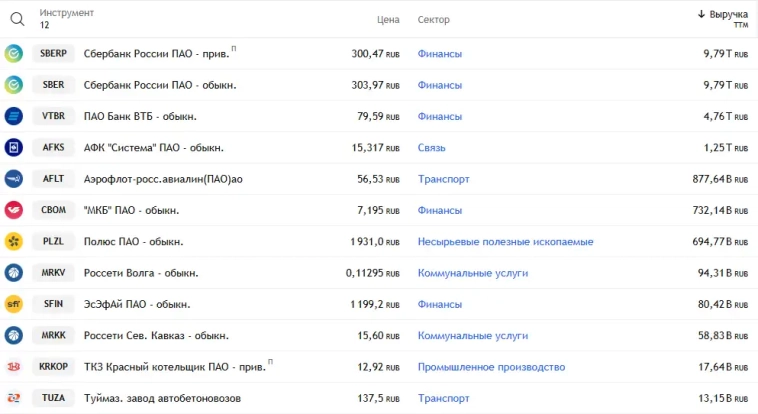Click revenue 877,64 B RUB

pos(720,179)
